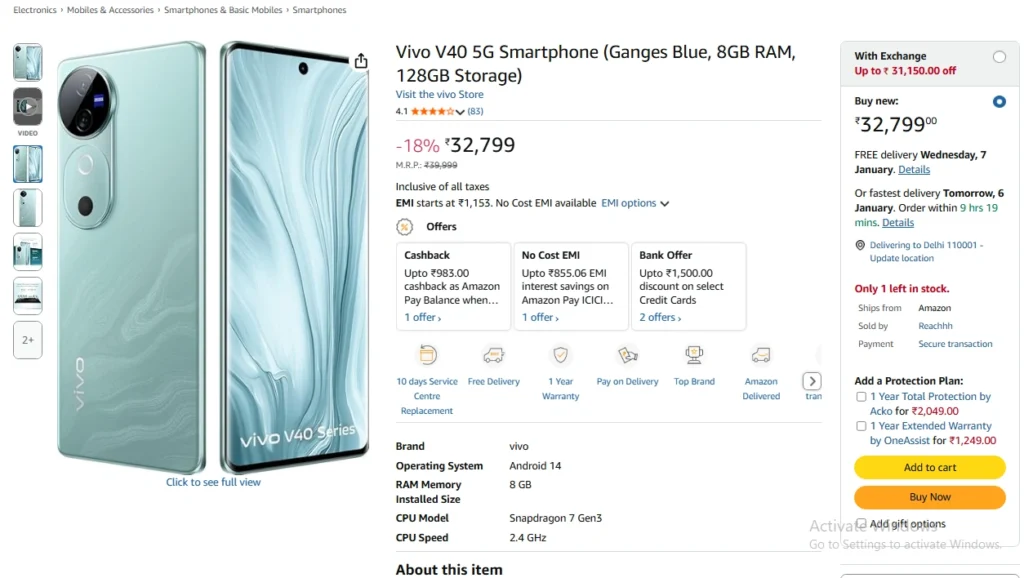
Task: Go to Mobiles & Accessories breadcrumb
Action: coord(110,10)
